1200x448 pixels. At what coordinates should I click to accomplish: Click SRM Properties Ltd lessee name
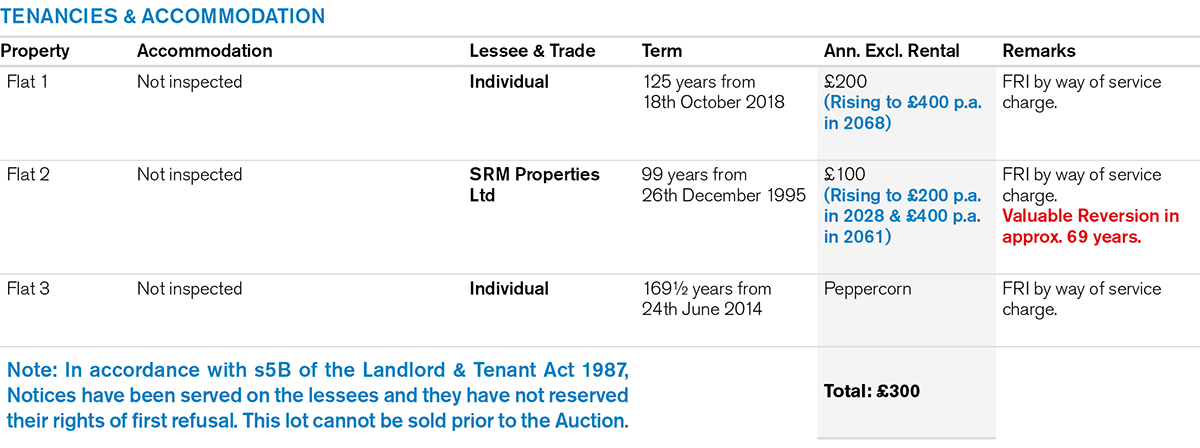pyautogui.click(x=534, y=185)
